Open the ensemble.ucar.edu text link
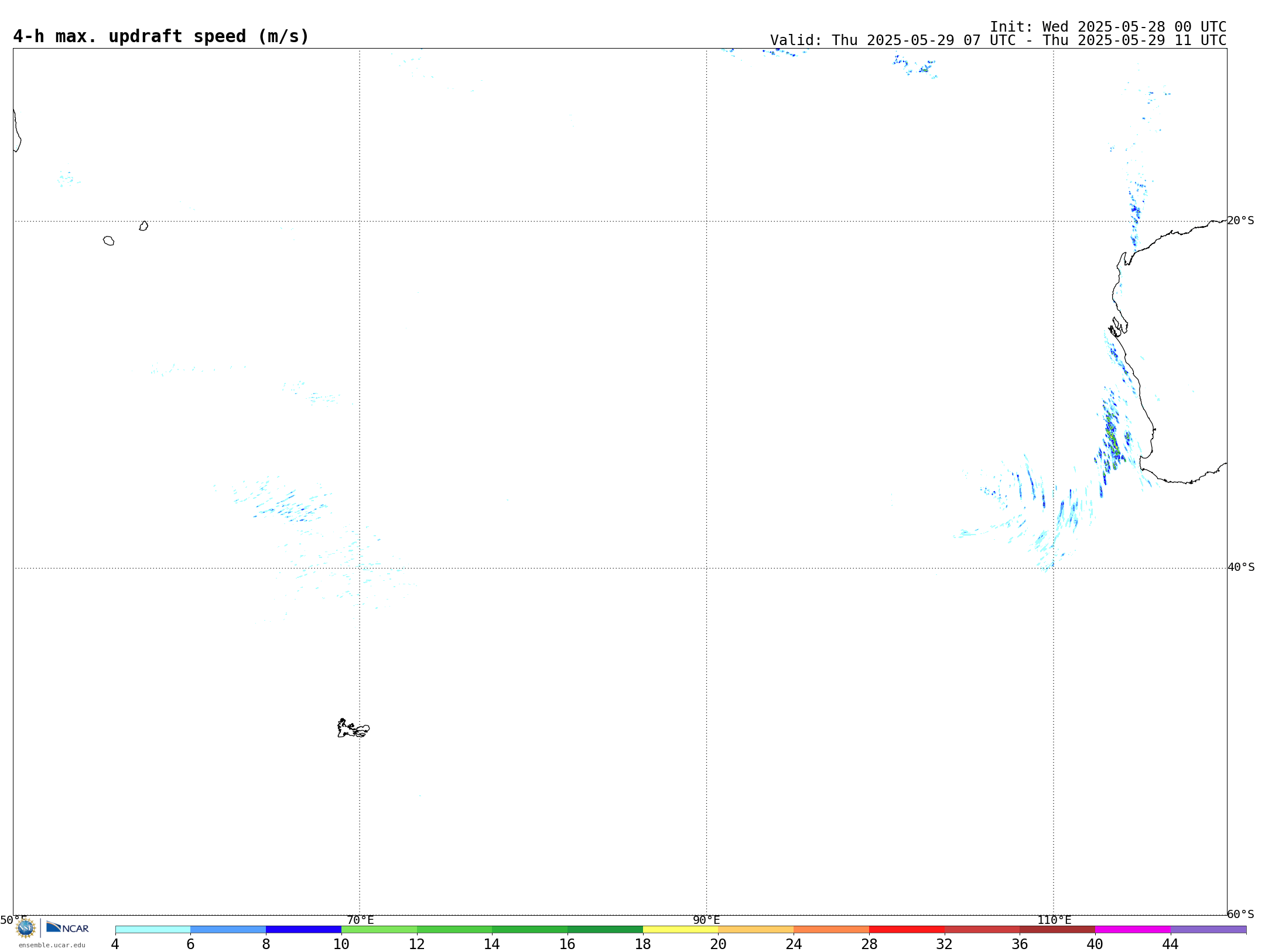Viewport: 1265px width, 952px height. tap(52, 945)
